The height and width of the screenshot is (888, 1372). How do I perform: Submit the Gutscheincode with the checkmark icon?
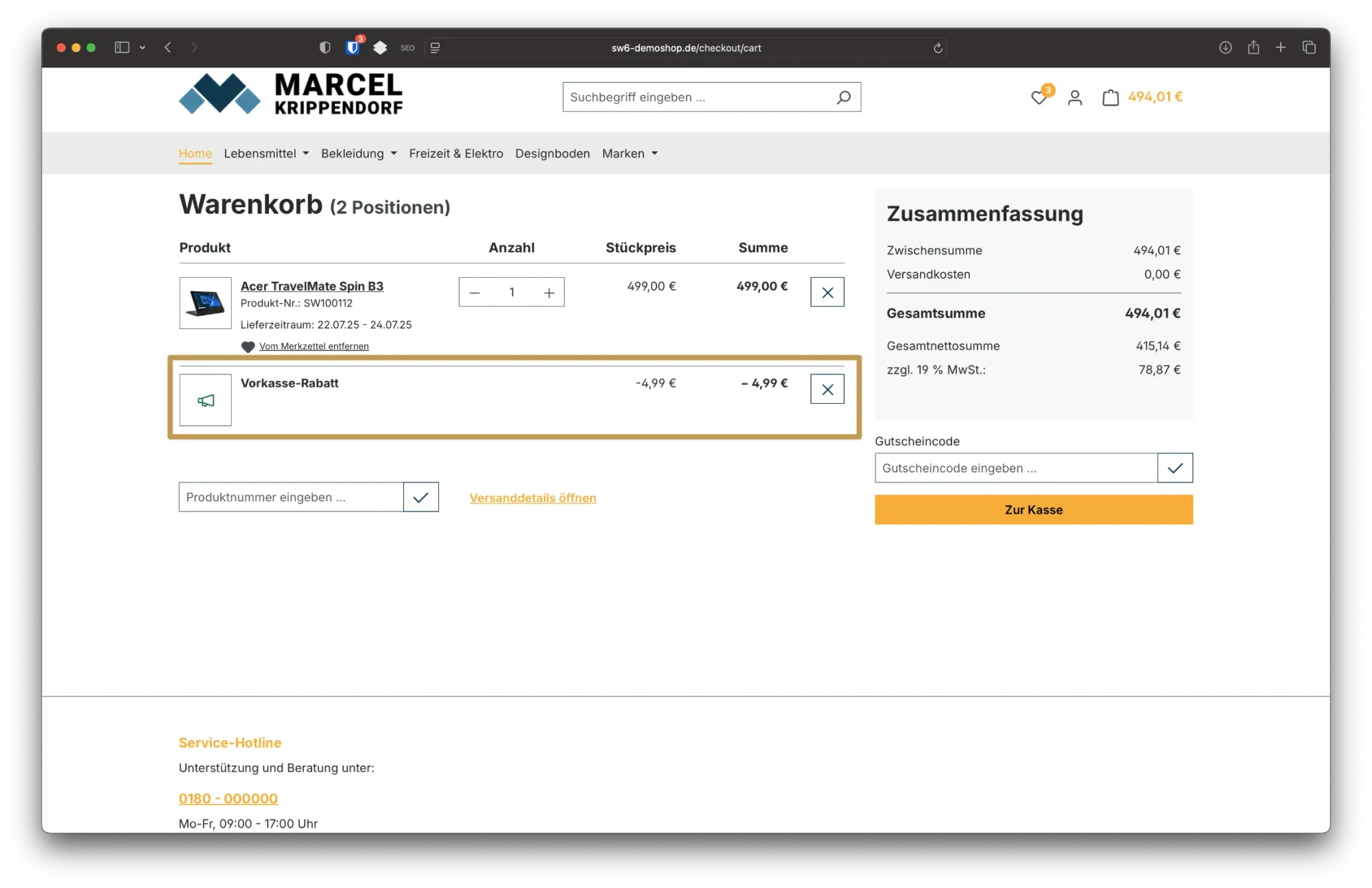(x=1176, y=468)
